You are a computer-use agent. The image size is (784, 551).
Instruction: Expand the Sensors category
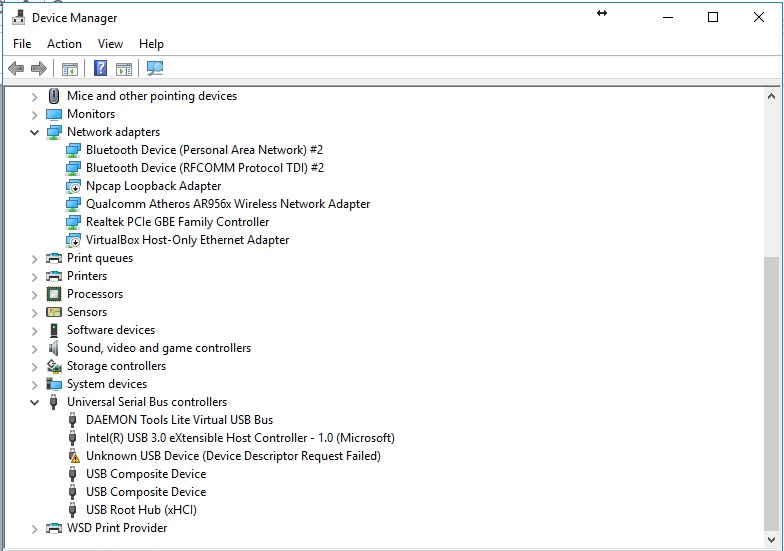point(34,312)
